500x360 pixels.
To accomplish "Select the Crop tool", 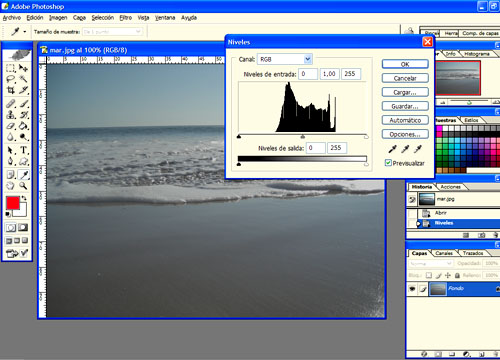I will pos(11,90).
